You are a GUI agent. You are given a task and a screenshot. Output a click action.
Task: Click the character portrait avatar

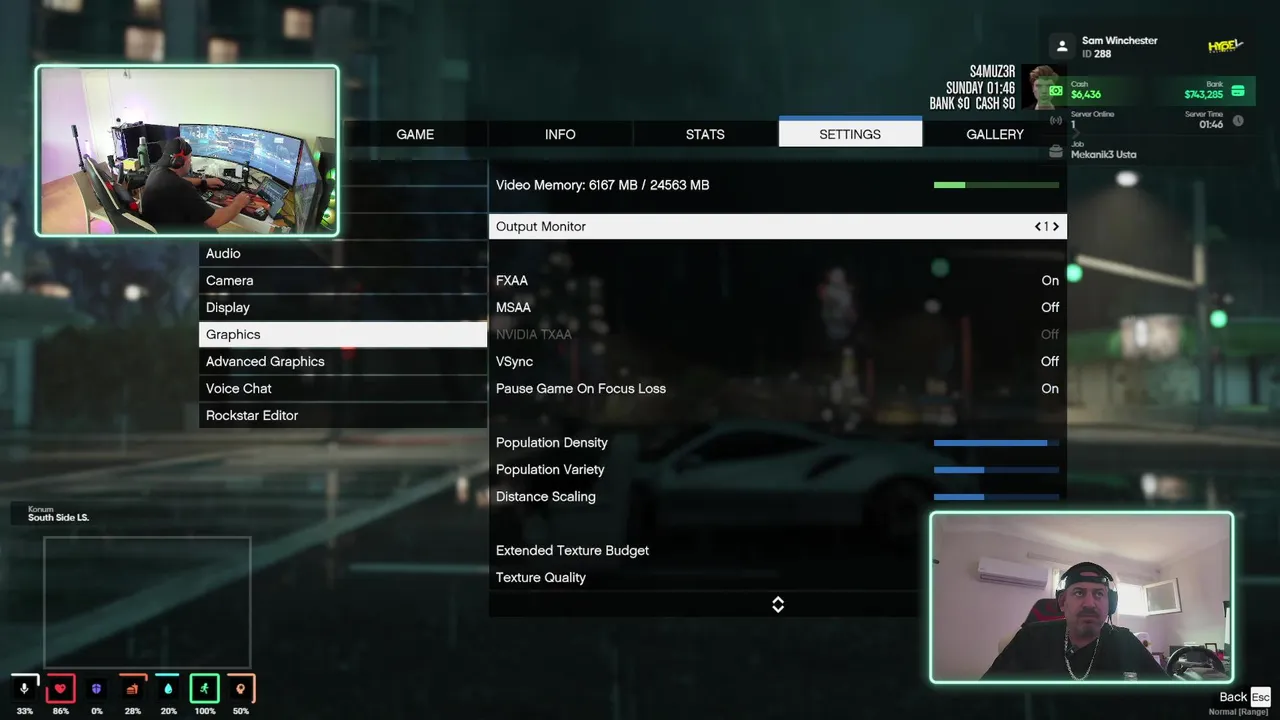pyautogui.click(x=1042, y=88)
